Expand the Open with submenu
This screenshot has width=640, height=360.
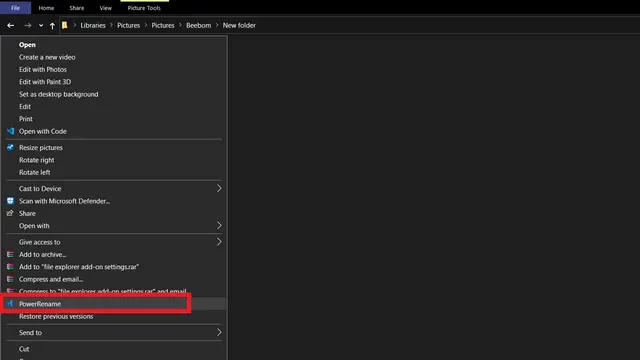click(219, 225)
